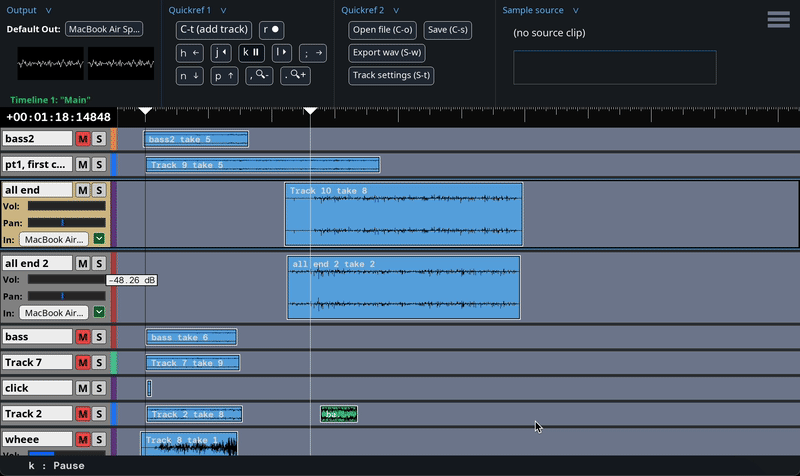Unmute Track 2
800x476 pixels.
[x=83, y=413]
